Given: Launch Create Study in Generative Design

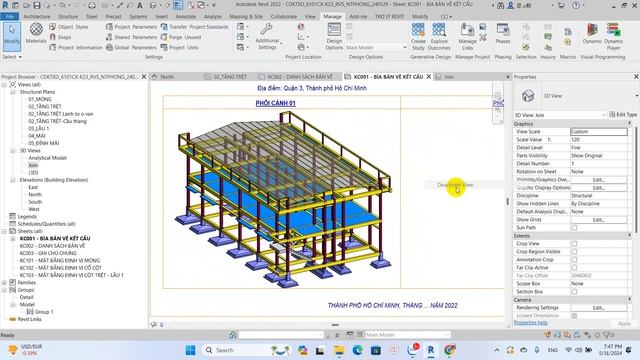Looking at the screenshot, I should pyautogui.click(x=418, y=36).
